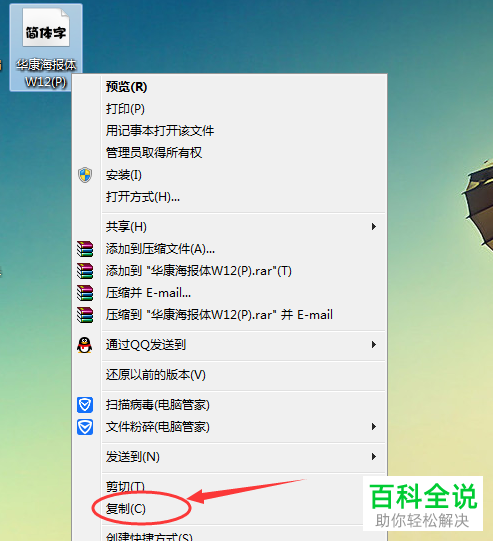Click shield icon beside 扫描病毒(电脑管家)
The image size is (493, 541).
coord(85,405)
